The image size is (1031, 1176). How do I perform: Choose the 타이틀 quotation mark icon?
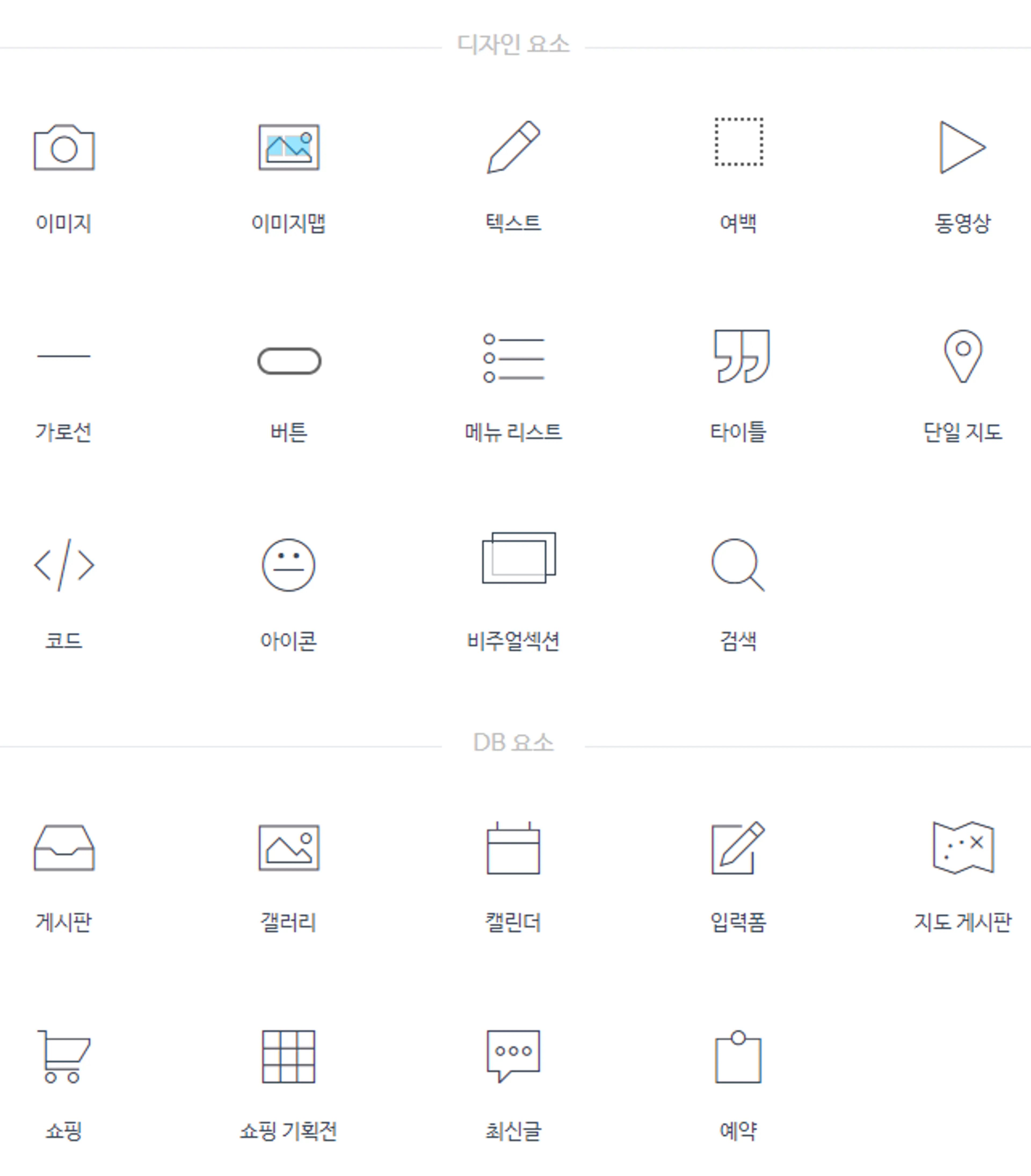point(741,356)
